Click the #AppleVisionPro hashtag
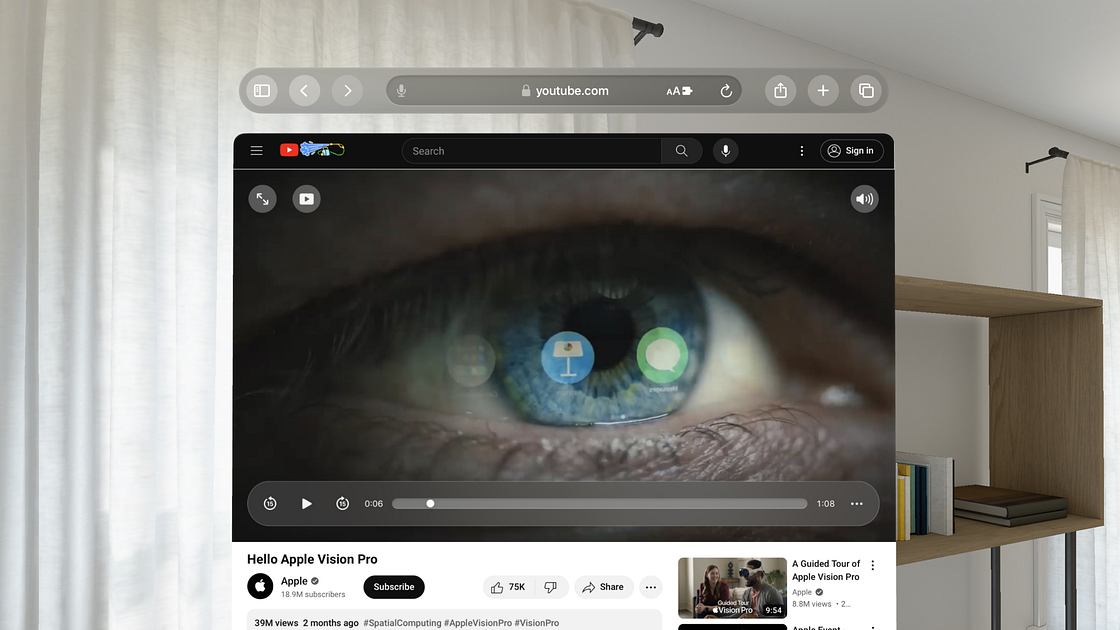The width and height of the screenshot is (1120, 630). click(x=478, y=623)
